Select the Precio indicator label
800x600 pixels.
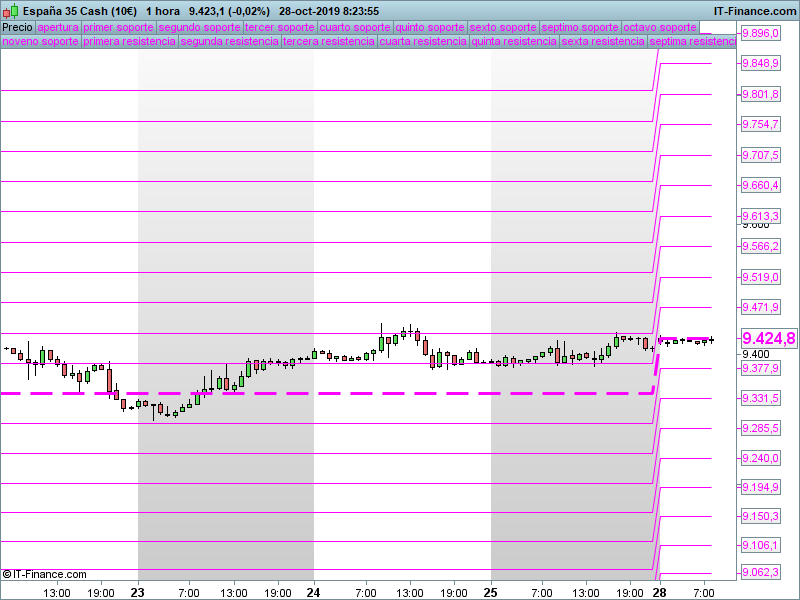point(17,28)
